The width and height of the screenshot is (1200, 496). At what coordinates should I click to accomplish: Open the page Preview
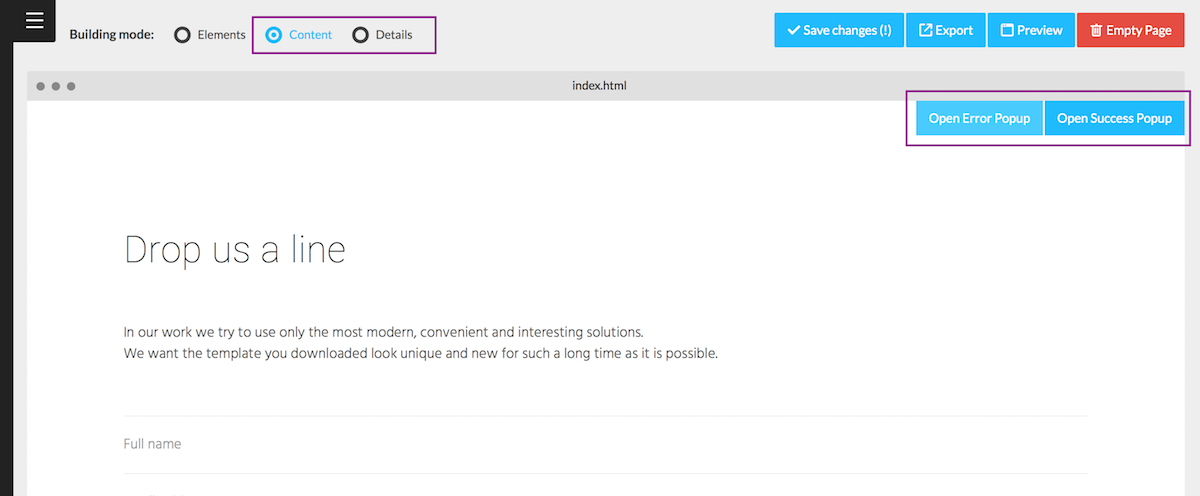(x=1031, y=30)
